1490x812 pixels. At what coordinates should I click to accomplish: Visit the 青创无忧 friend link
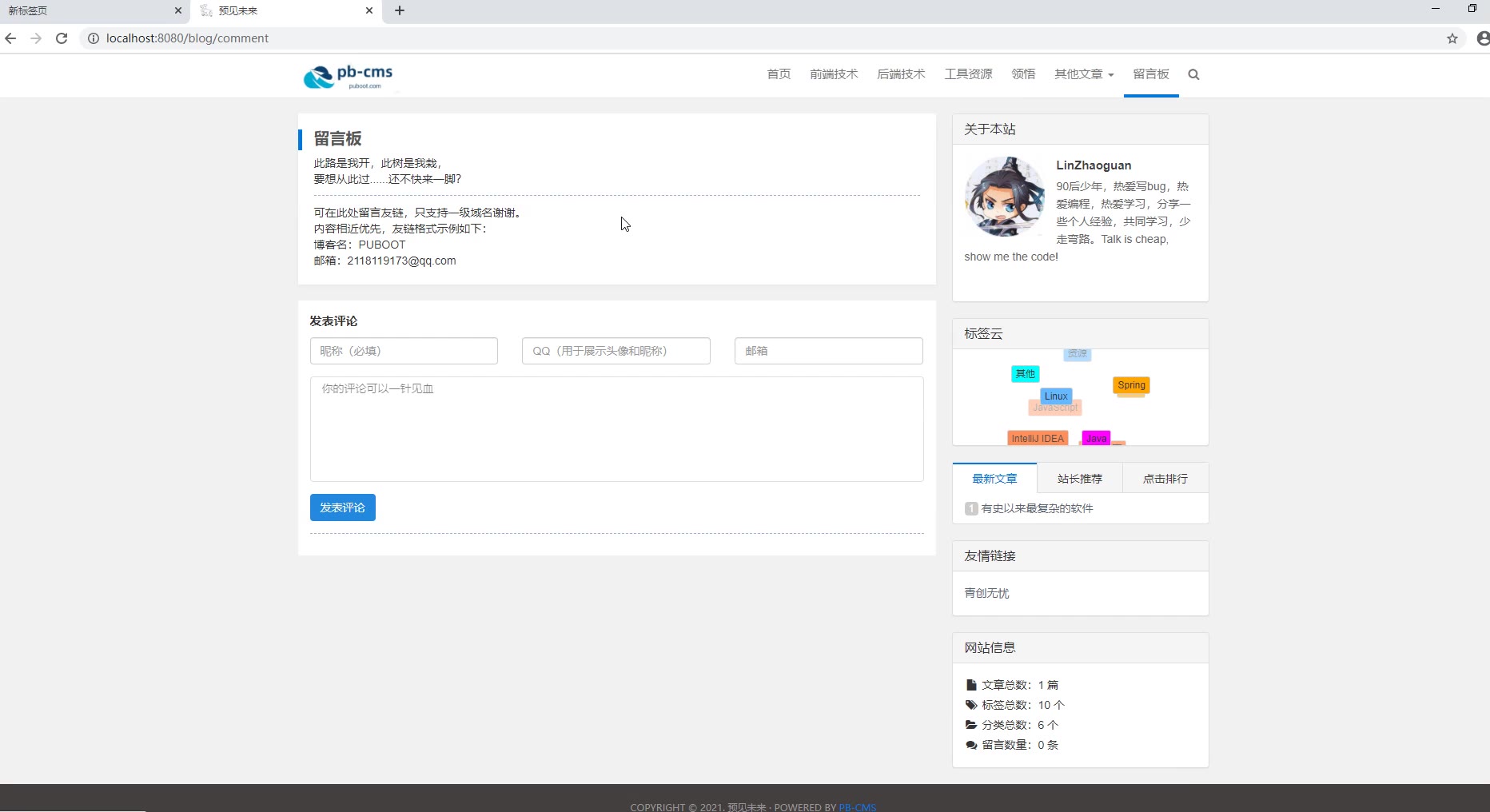point(986,593)
